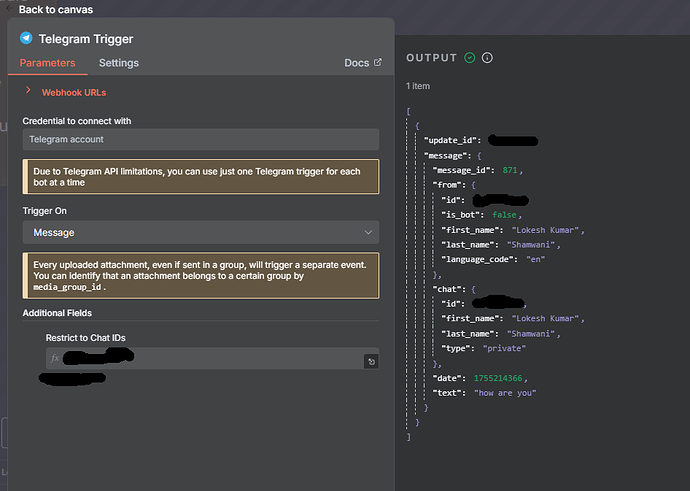Click "Shamwani" last_name under chat object

coord(531,333)
